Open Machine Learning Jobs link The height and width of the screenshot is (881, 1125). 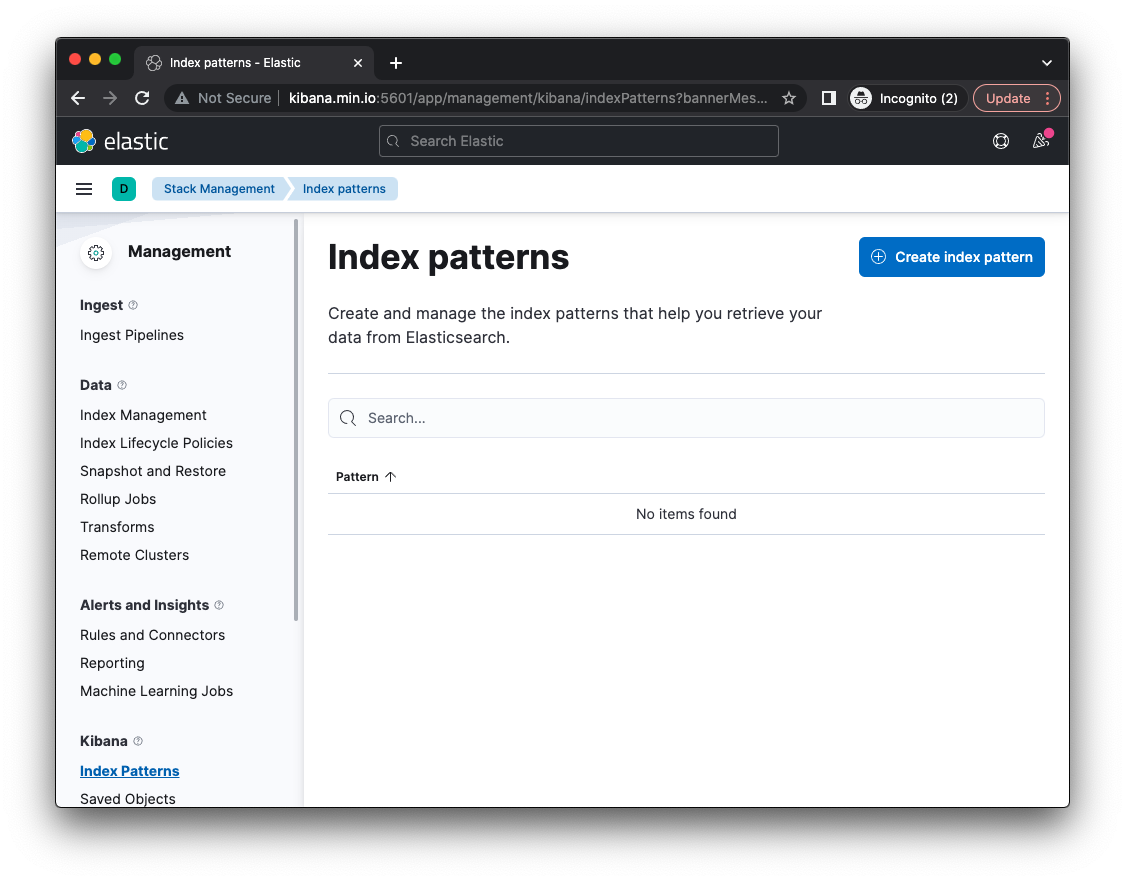(x=156, y=691)
